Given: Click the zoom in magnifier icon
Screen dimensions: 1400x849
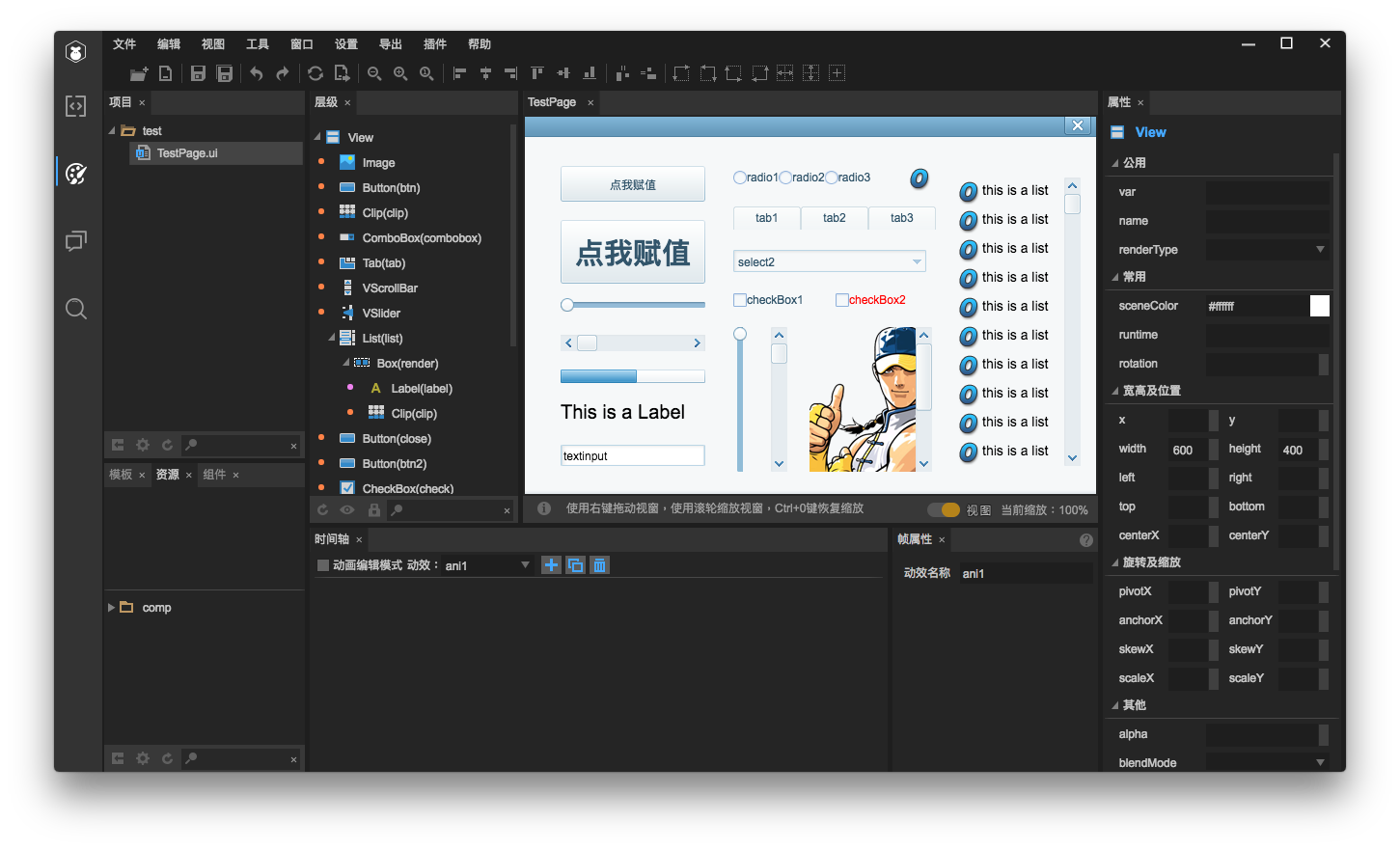Looking at the screenshot, I should pos(400,73).
